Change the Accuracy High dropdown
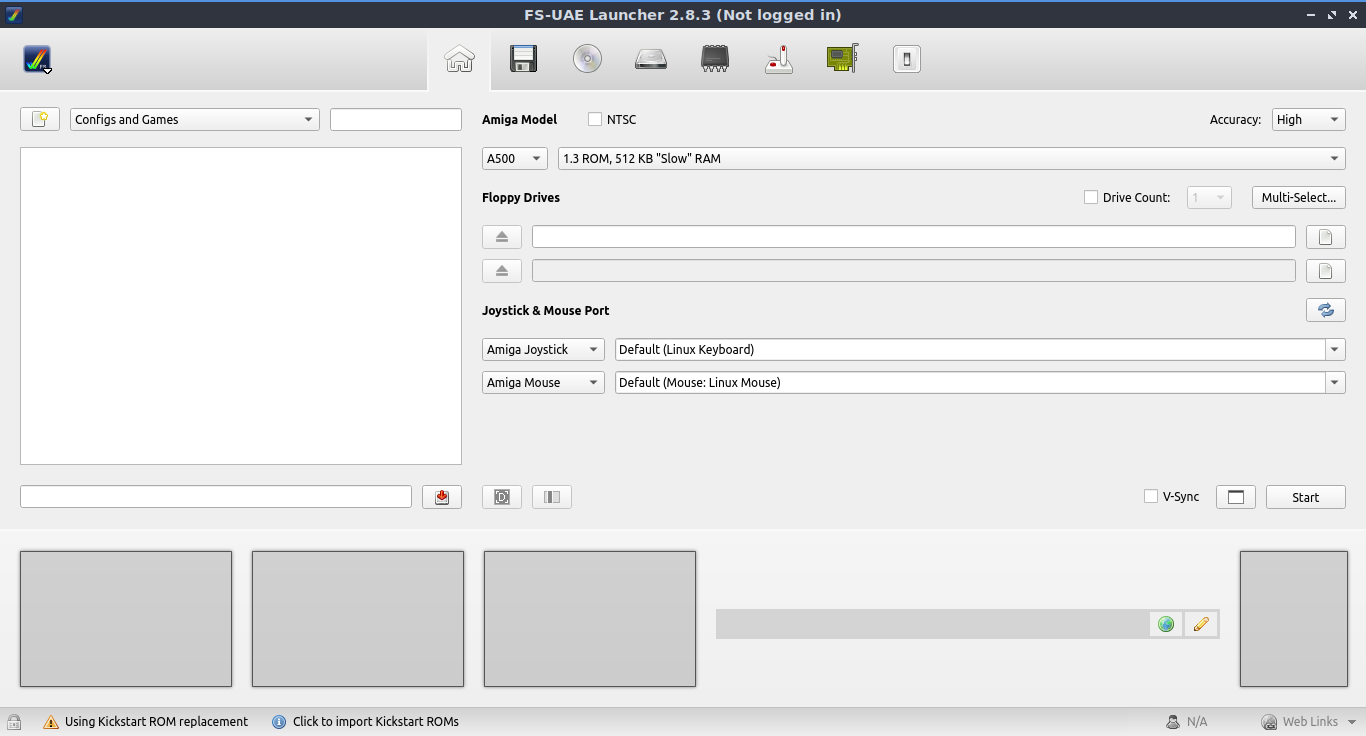This screenshot has height=736, width=1366. (x=1309, y=119)
